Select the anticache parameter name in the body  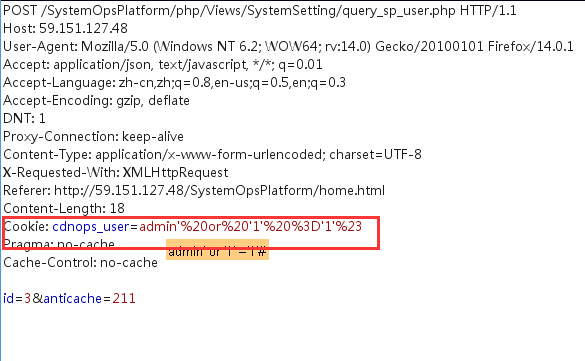click(x=73, y=299)
